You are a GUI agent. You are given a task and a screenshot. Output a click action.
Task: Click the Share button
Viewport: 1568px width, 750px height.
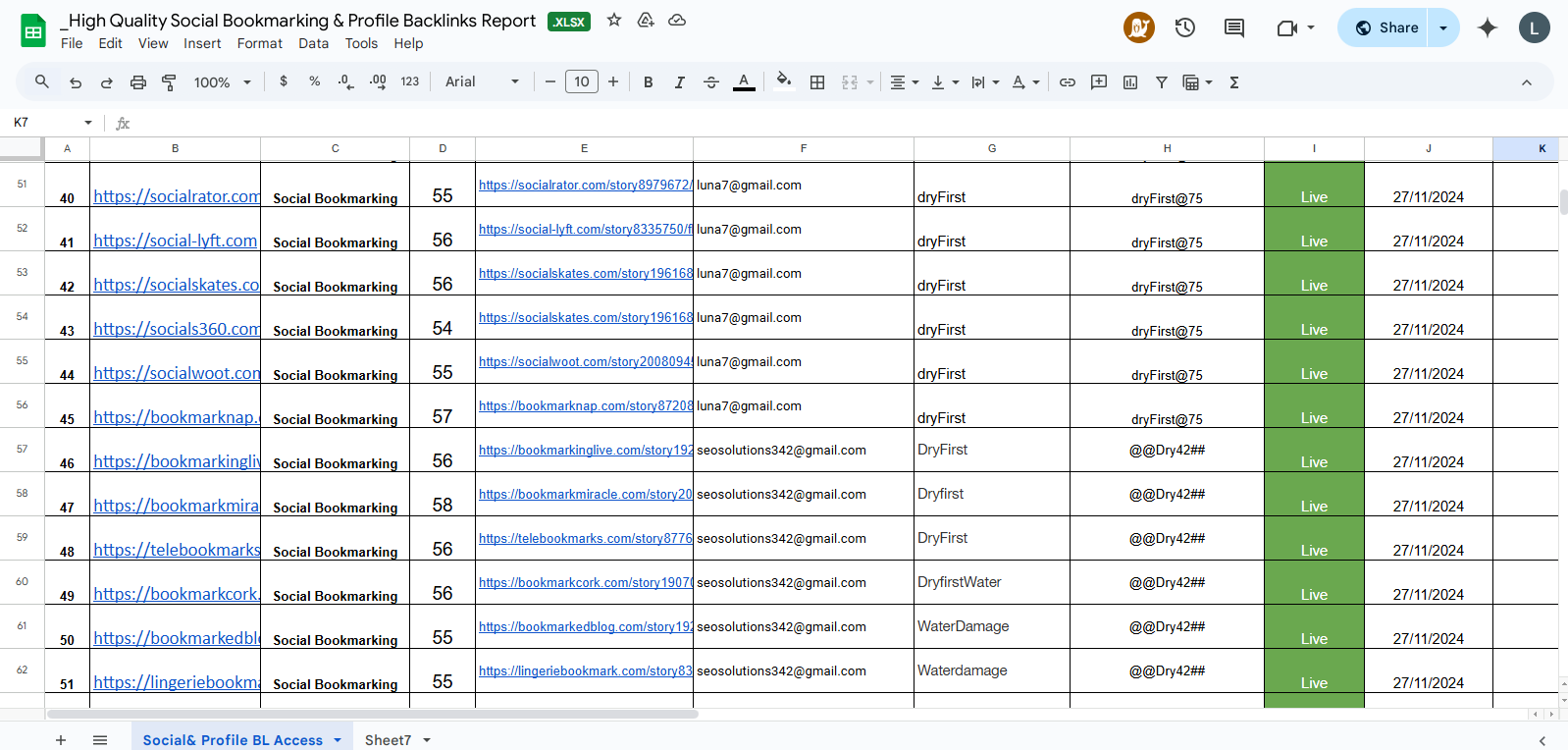(1385, 27)
